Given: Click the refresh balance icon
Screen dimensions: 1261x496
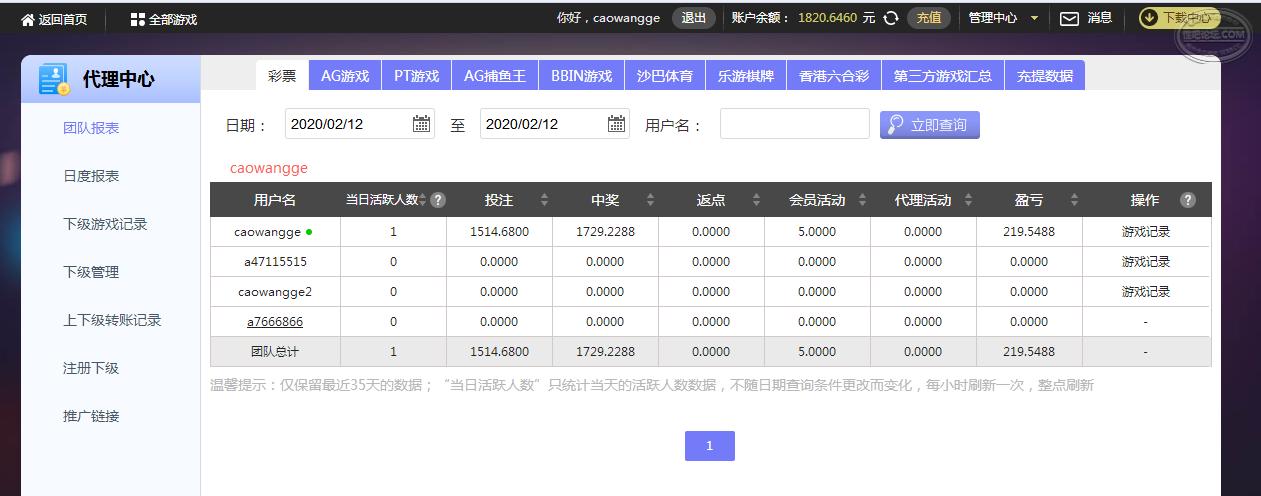Looking at the screenshot, I should tap(890, 18).
